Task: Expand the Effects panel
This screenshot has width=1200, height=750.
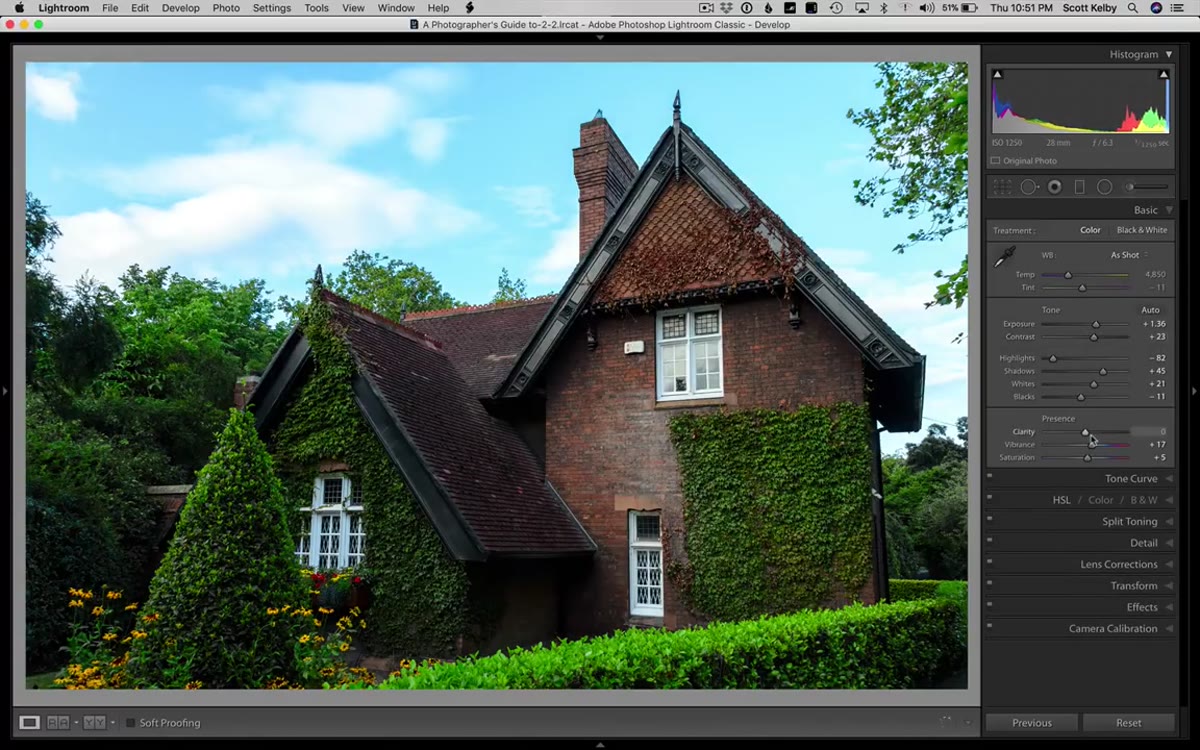Action: point(1168,607)
